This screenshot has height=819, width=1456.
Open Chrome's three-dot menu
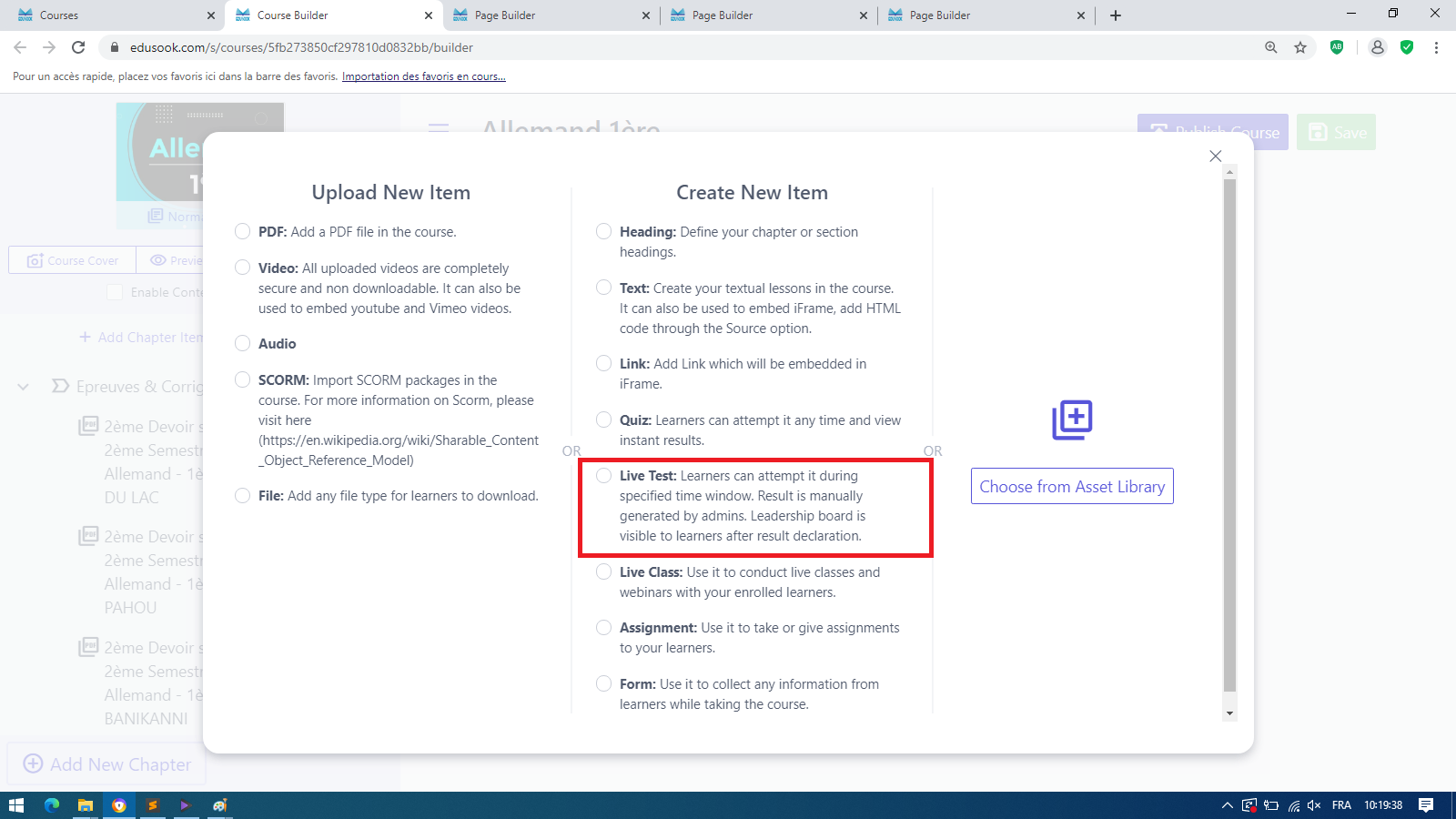point(1436,47)
